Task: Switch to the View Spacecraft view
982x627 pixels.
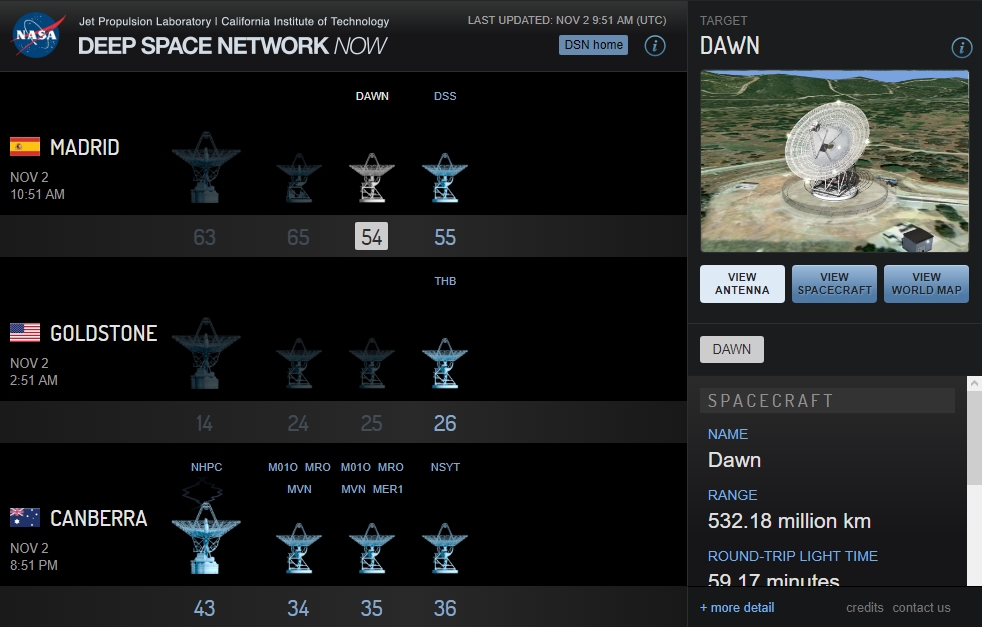Action: (834, 284)
